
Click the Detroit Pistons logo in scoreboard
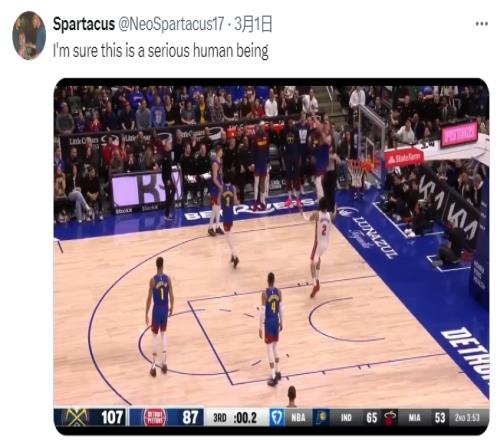pos(154,417)
